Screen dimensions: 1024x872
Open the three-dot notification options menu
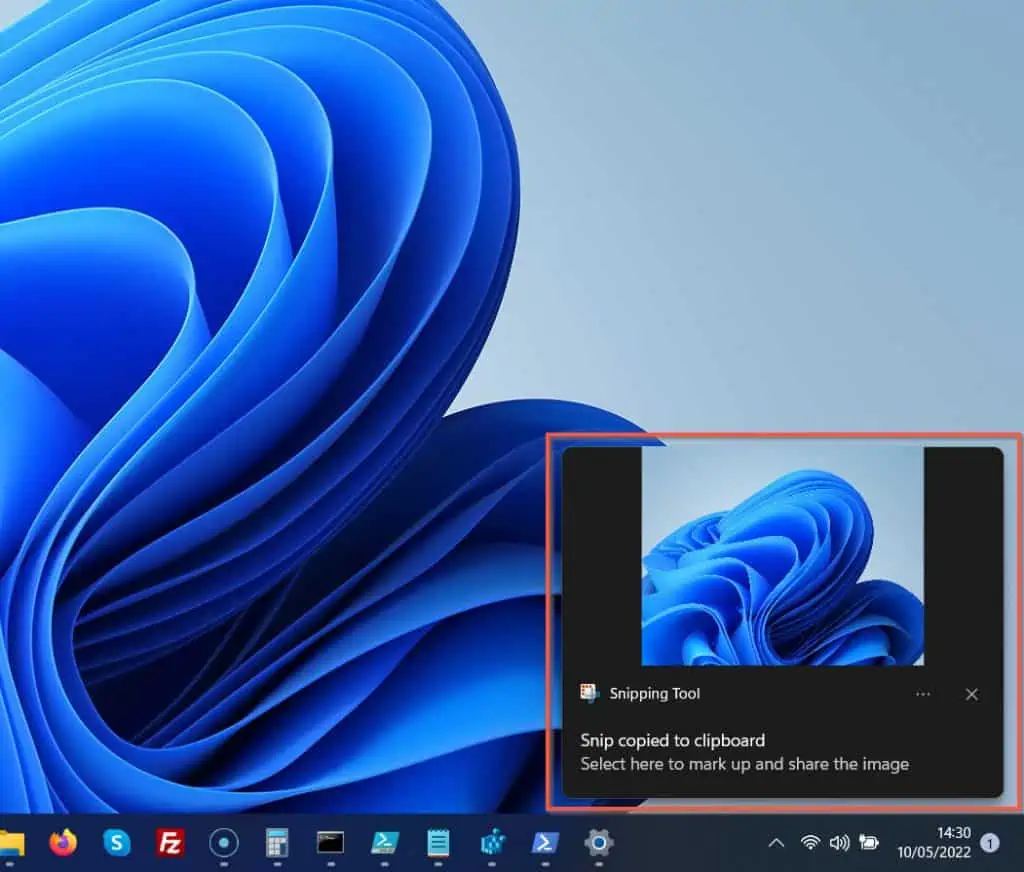click(923, 694)
